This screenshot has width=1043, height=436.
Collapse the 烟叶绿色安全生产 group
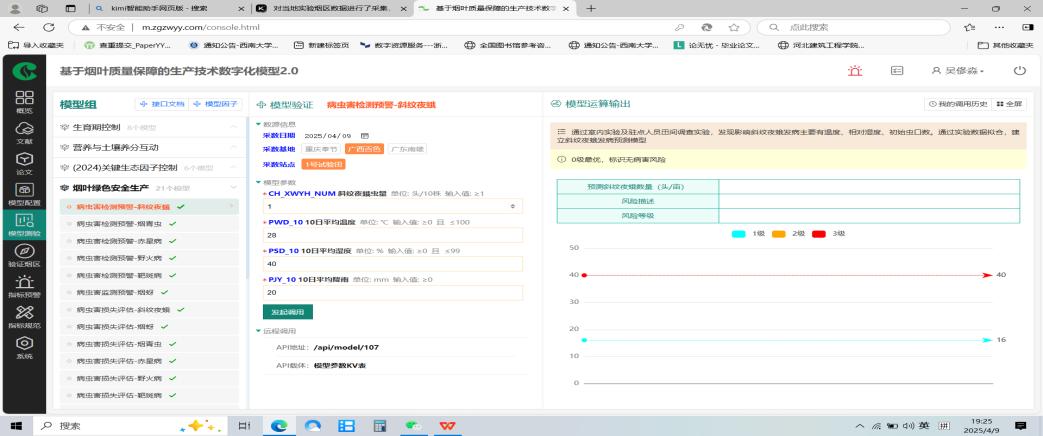(148, 188)
